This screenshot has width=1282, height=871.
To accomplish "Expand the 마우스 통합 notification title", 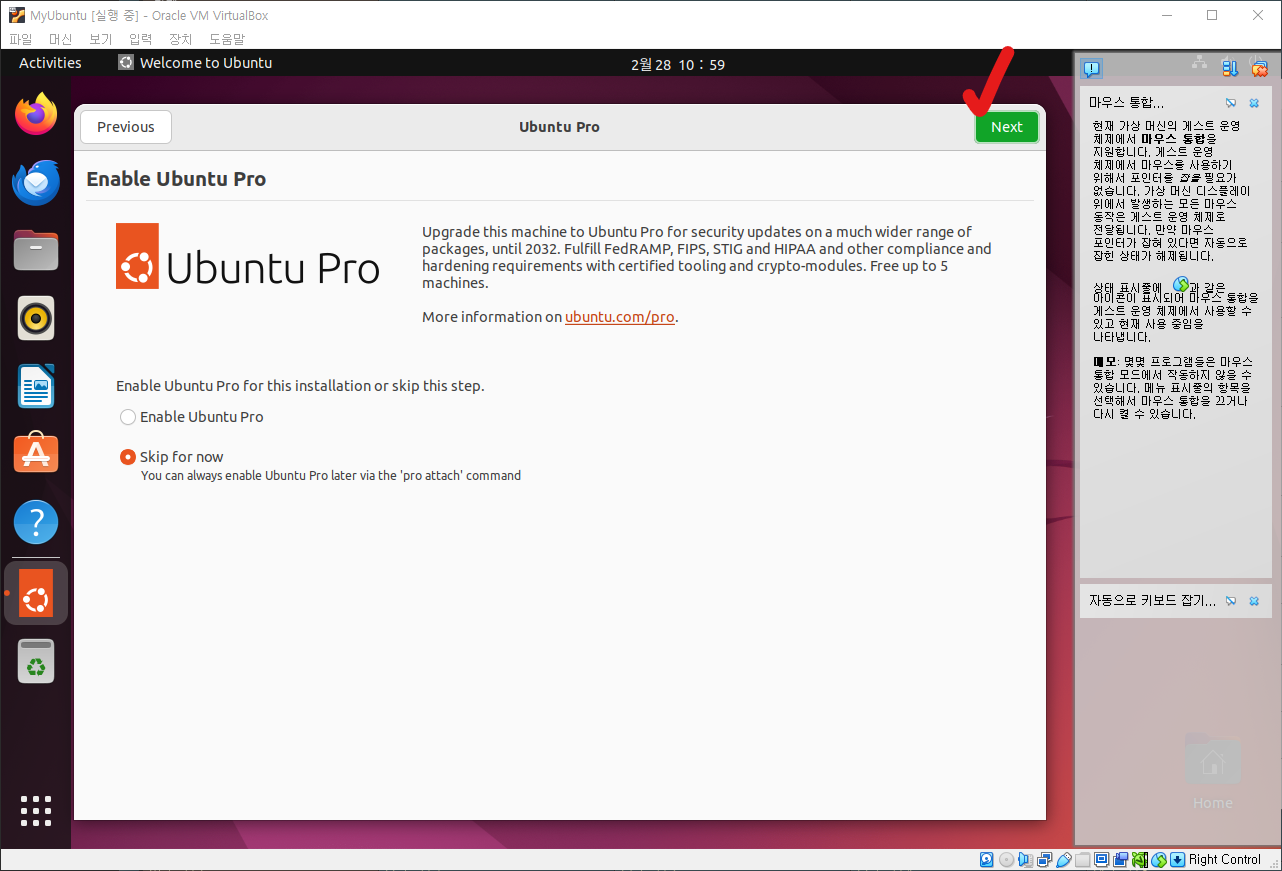I will pyautogui.click(x=1127, y=103).
